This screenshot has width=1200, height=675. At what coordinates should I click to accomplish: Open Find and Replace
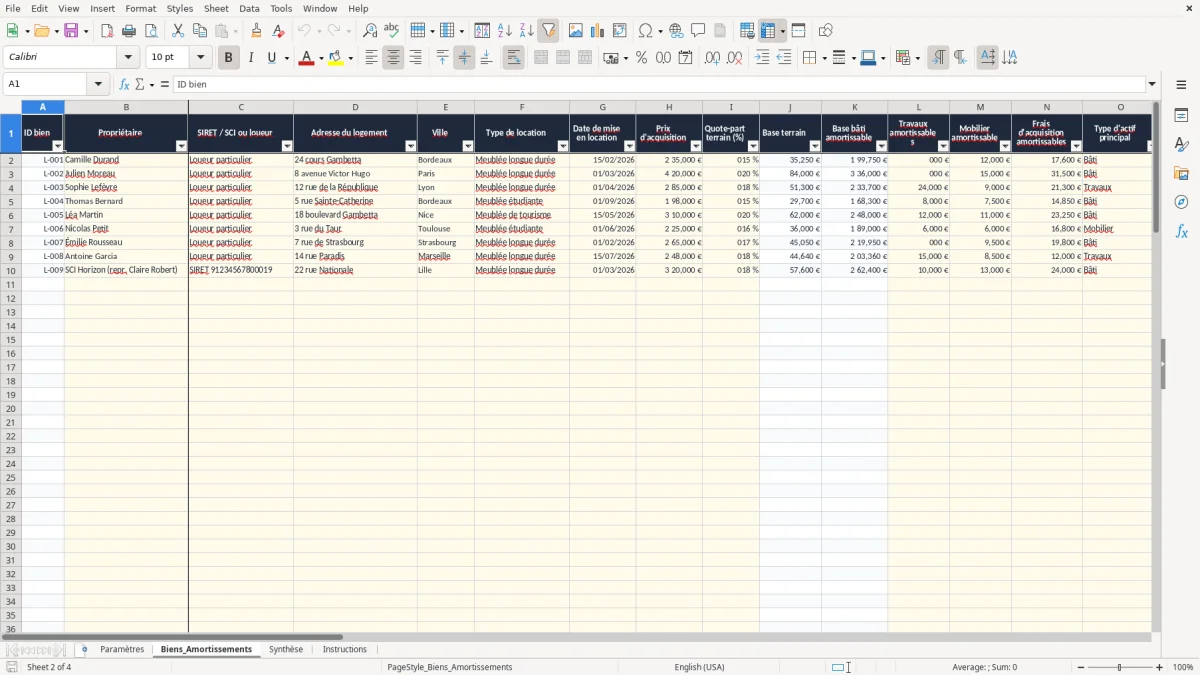coord(370,31)
